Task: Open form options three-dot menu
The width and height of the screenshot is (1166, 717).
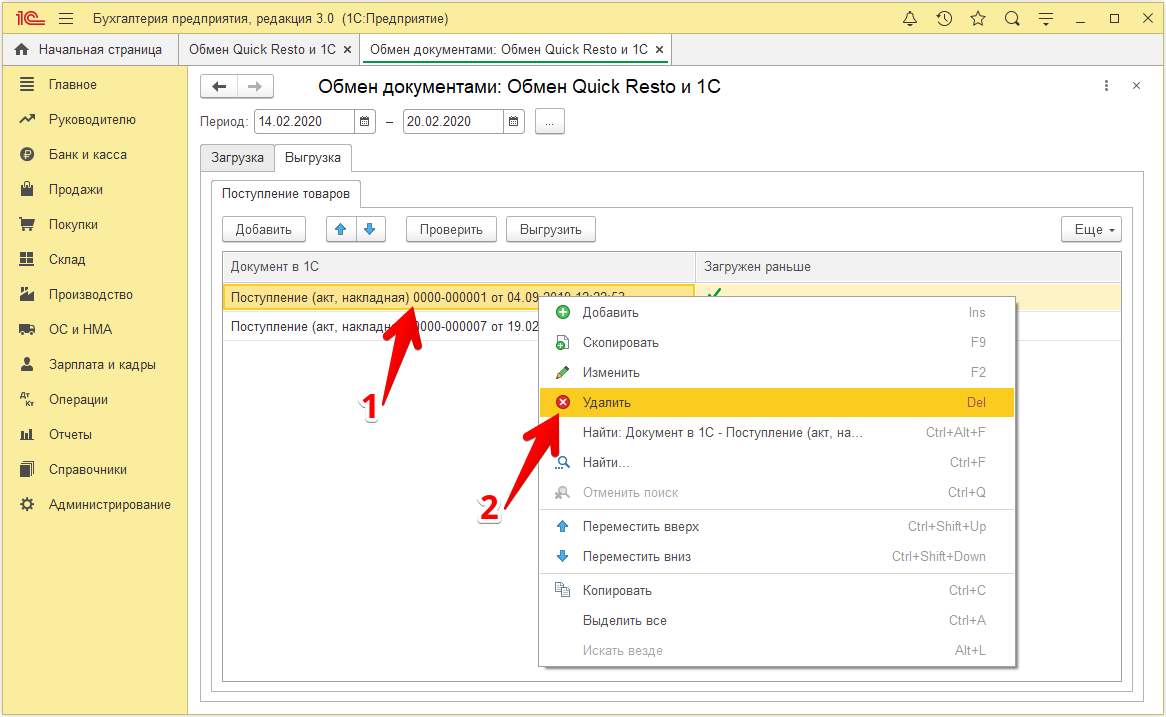Action: tap(1106, 86)
